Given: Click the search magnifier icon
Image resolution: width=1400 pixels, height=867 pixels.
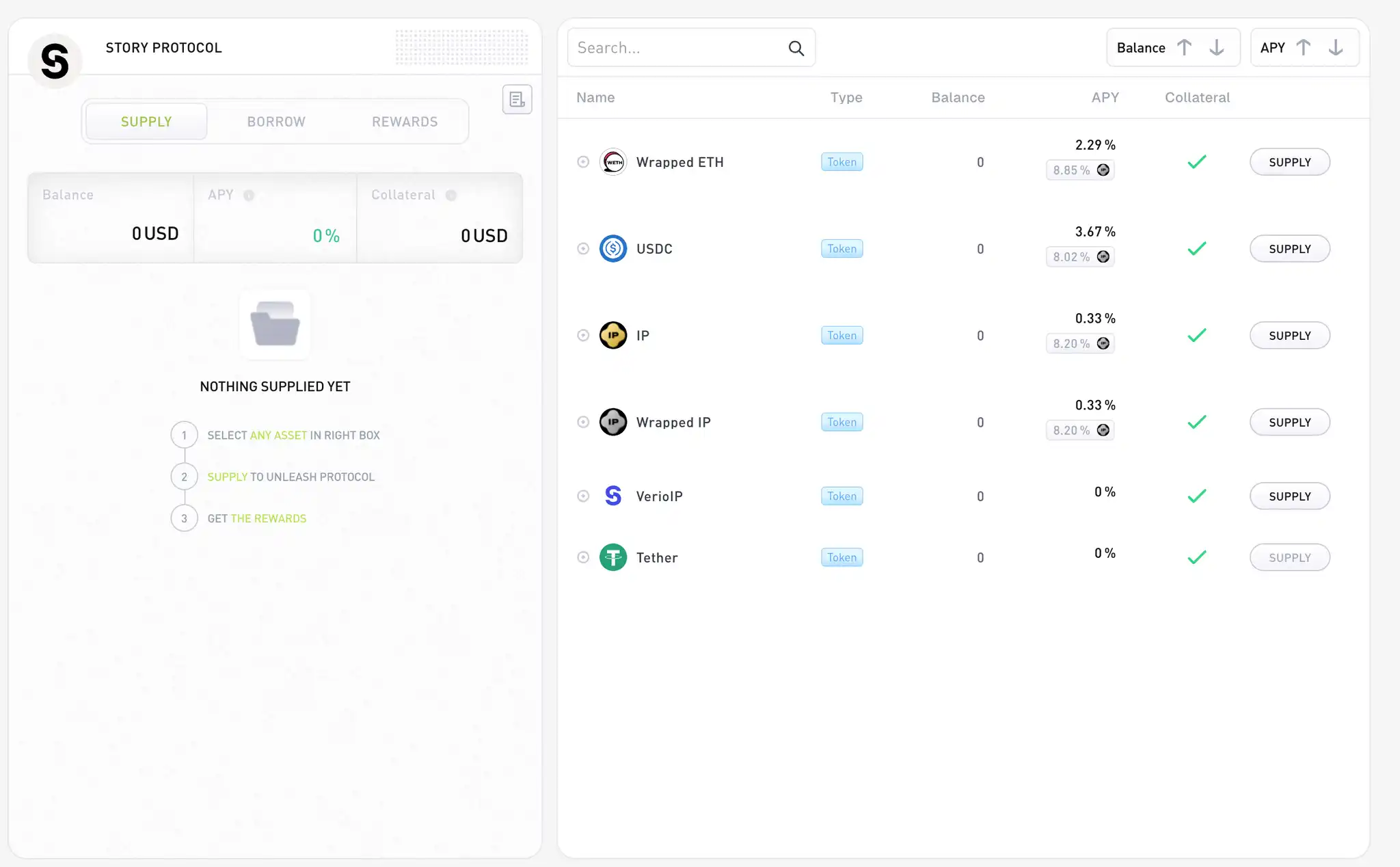Looking at the screenshot, I should pyautogui.click(x=796, y=48).
